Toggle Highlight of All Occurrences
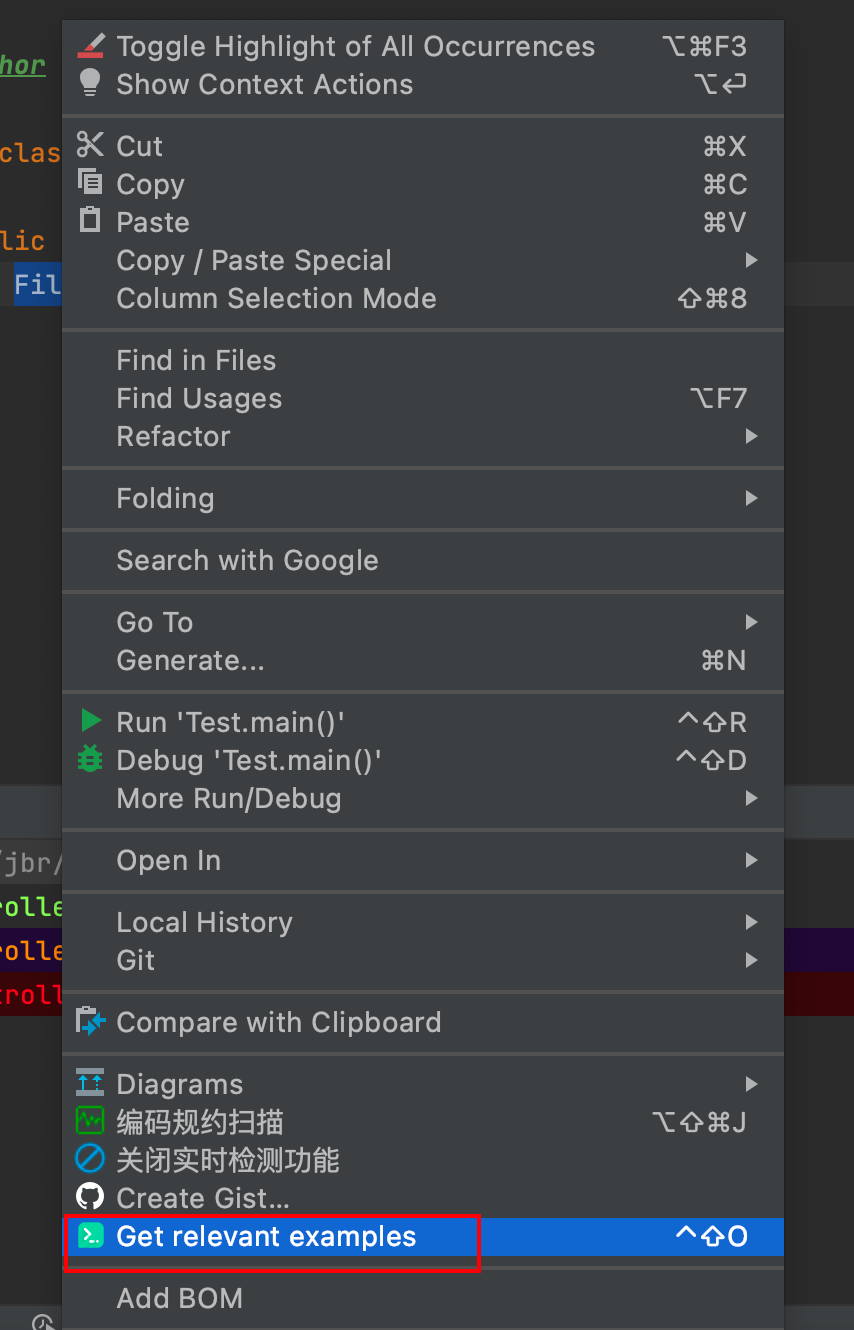This screenshot has height=1330, width=854. [x=356, y=46]
